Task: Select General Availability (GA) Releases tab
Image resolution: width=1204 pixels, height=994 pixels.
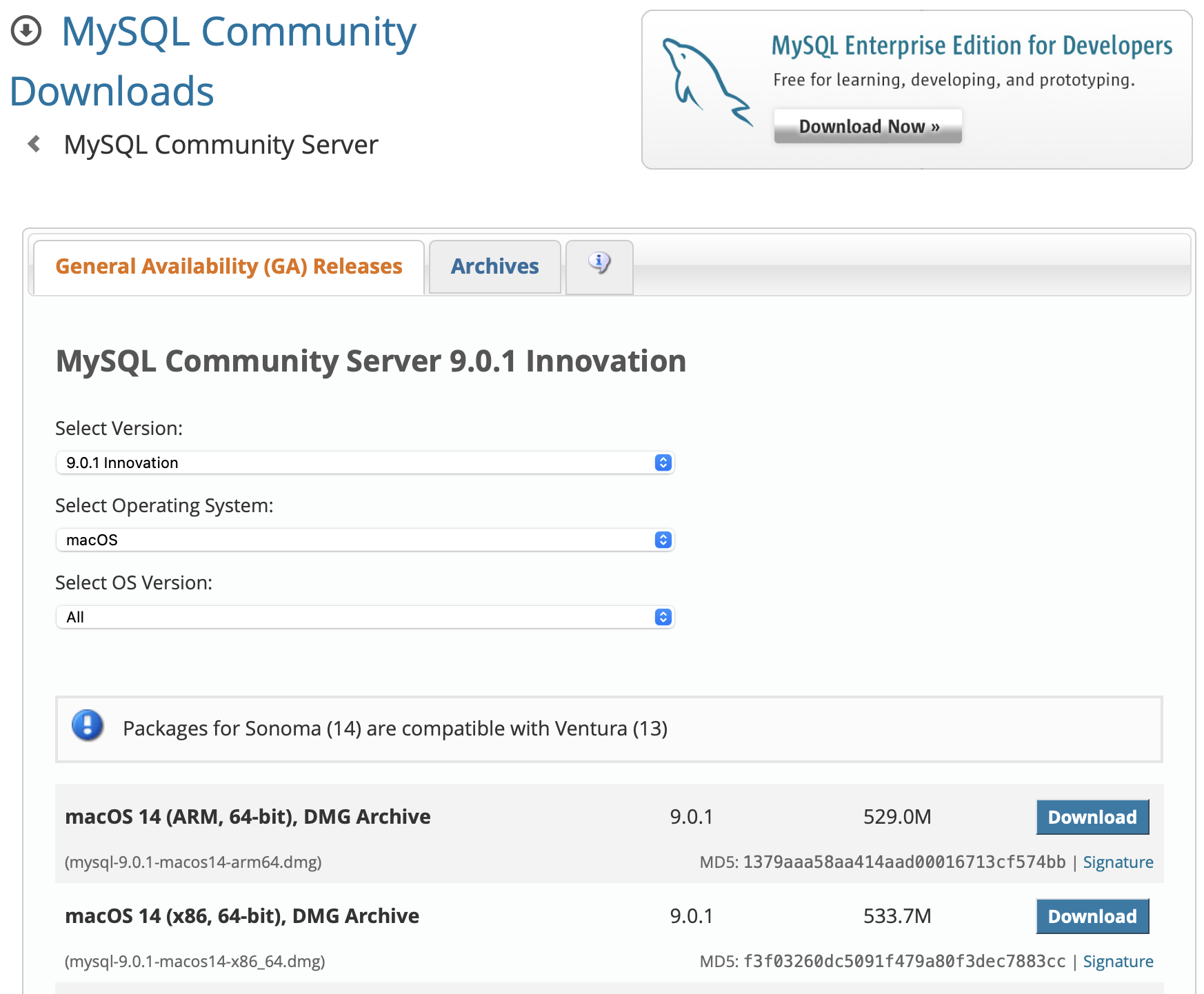Action: tap(228, 267)
